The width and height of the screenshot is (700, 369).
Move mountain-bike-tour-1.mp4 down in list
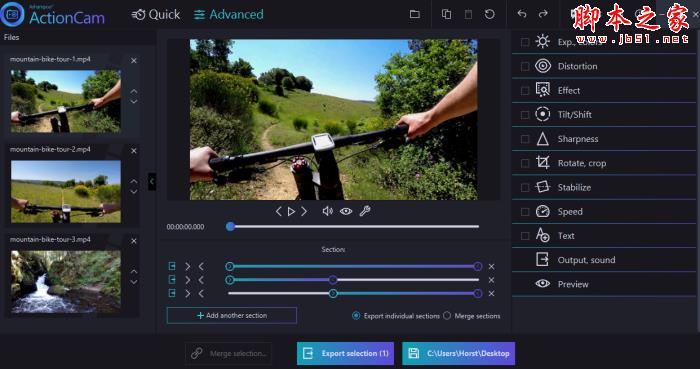(x=134, y=102)
